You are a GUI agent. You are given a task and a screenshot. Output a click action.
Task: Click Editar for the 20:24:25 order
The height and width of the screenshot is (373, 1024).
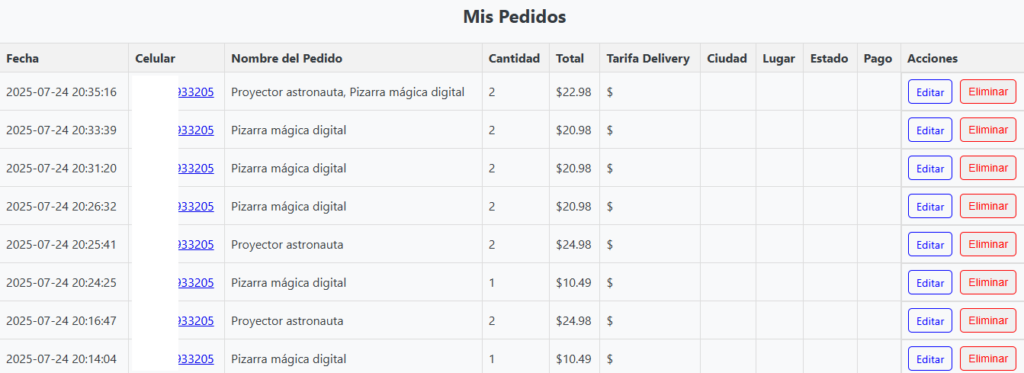click(x=930, y=283)
